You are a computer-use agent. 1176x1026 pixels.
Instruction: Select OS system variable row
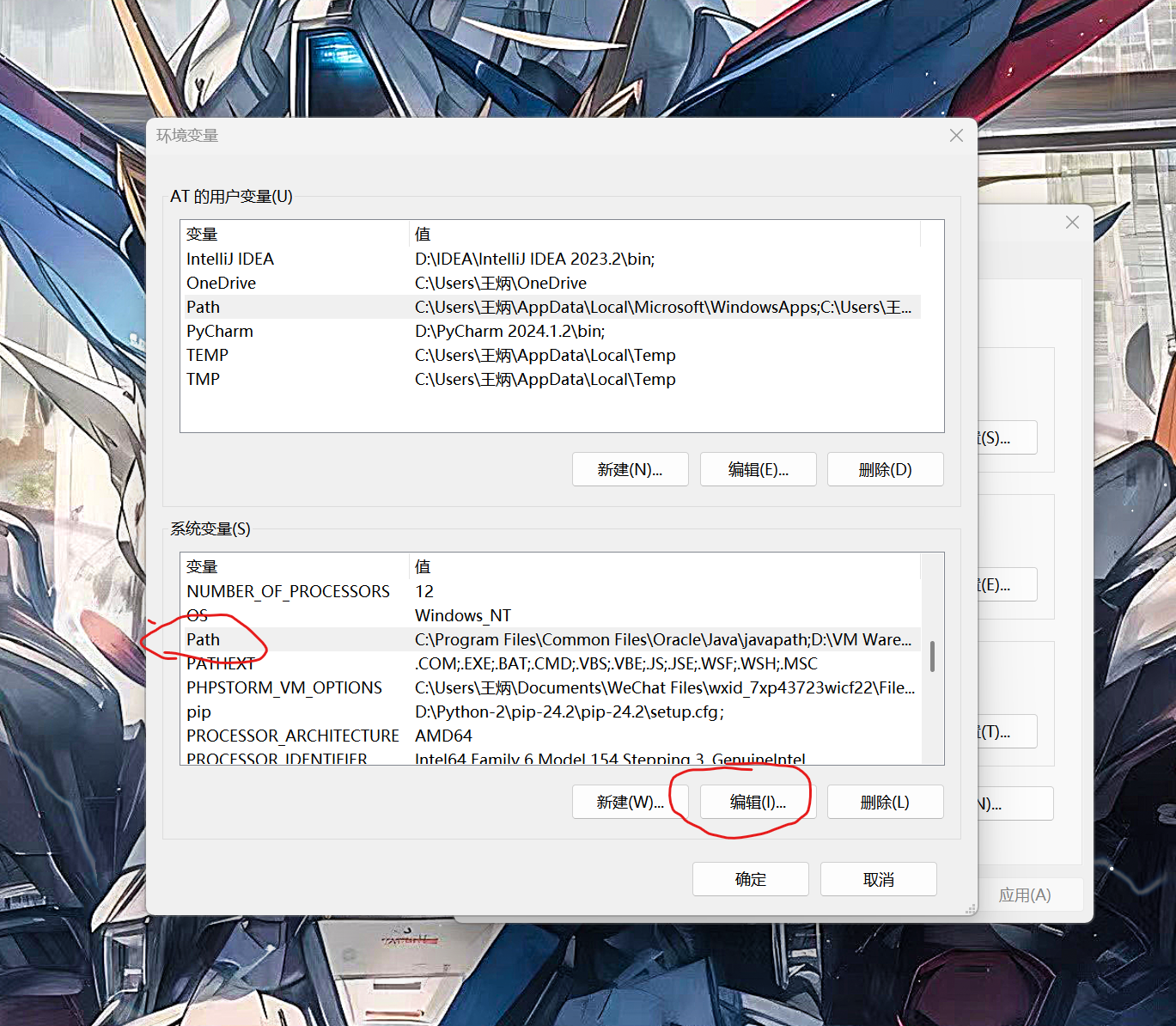pos(550,615)
